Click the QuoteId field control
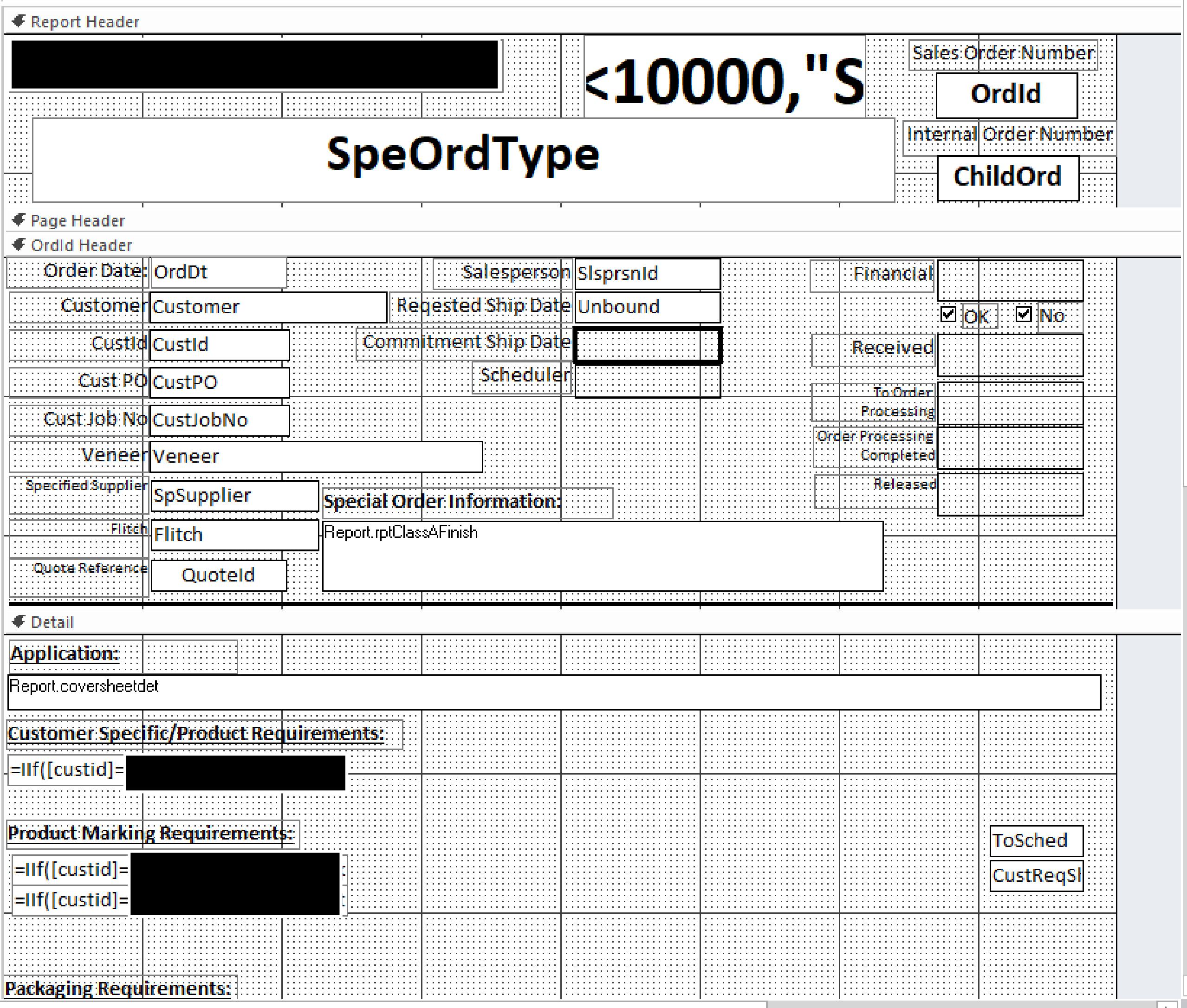The width and height of the screenshot is (1187, 1008). pos(218,575)
